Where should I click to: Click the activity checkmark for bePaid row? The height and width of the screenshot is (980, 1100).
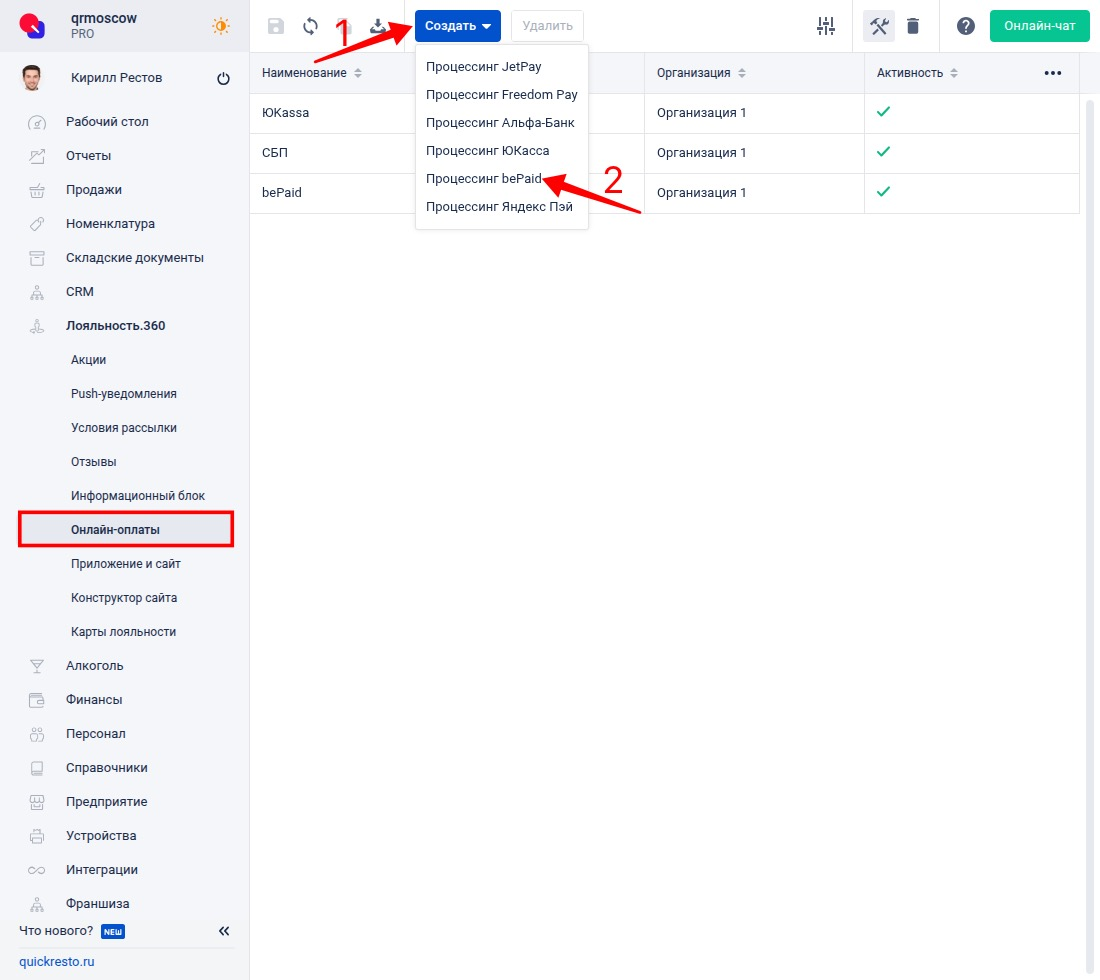click(x=883, y=192)
